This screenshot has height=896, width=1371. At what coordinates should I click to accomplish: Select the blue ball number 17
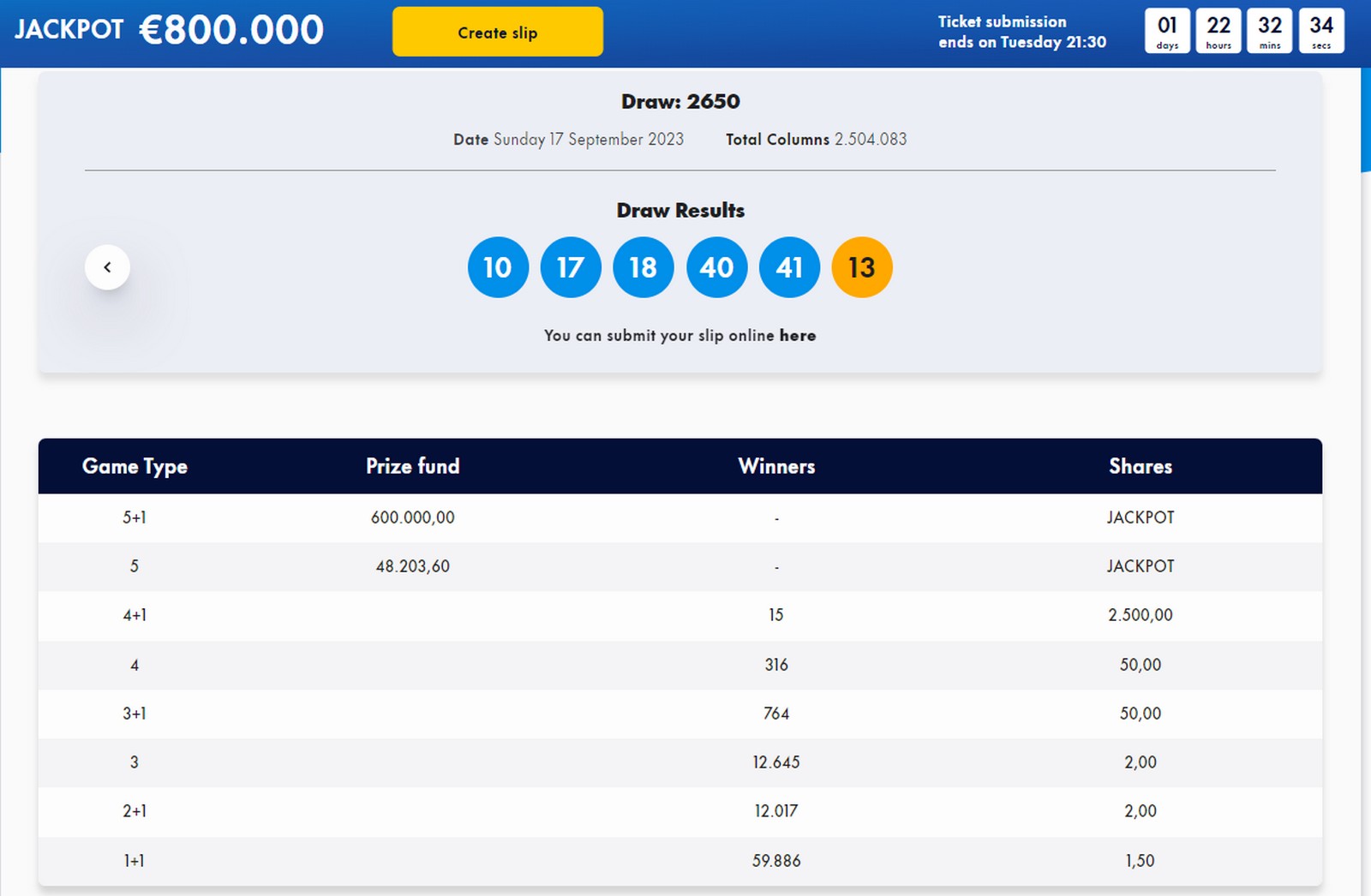click(571, 267)
